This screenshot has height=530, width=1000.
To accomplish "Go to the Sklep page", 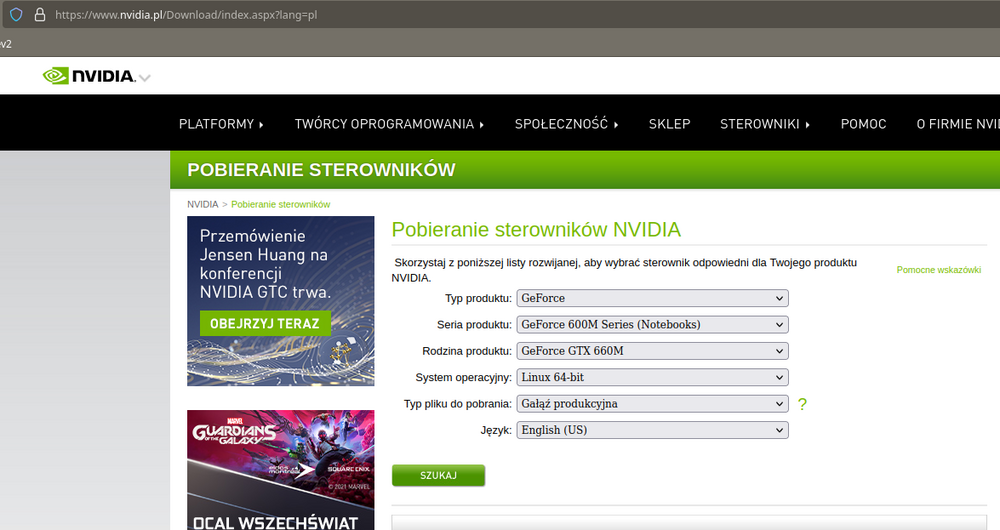I will click(x=670, y=124).
